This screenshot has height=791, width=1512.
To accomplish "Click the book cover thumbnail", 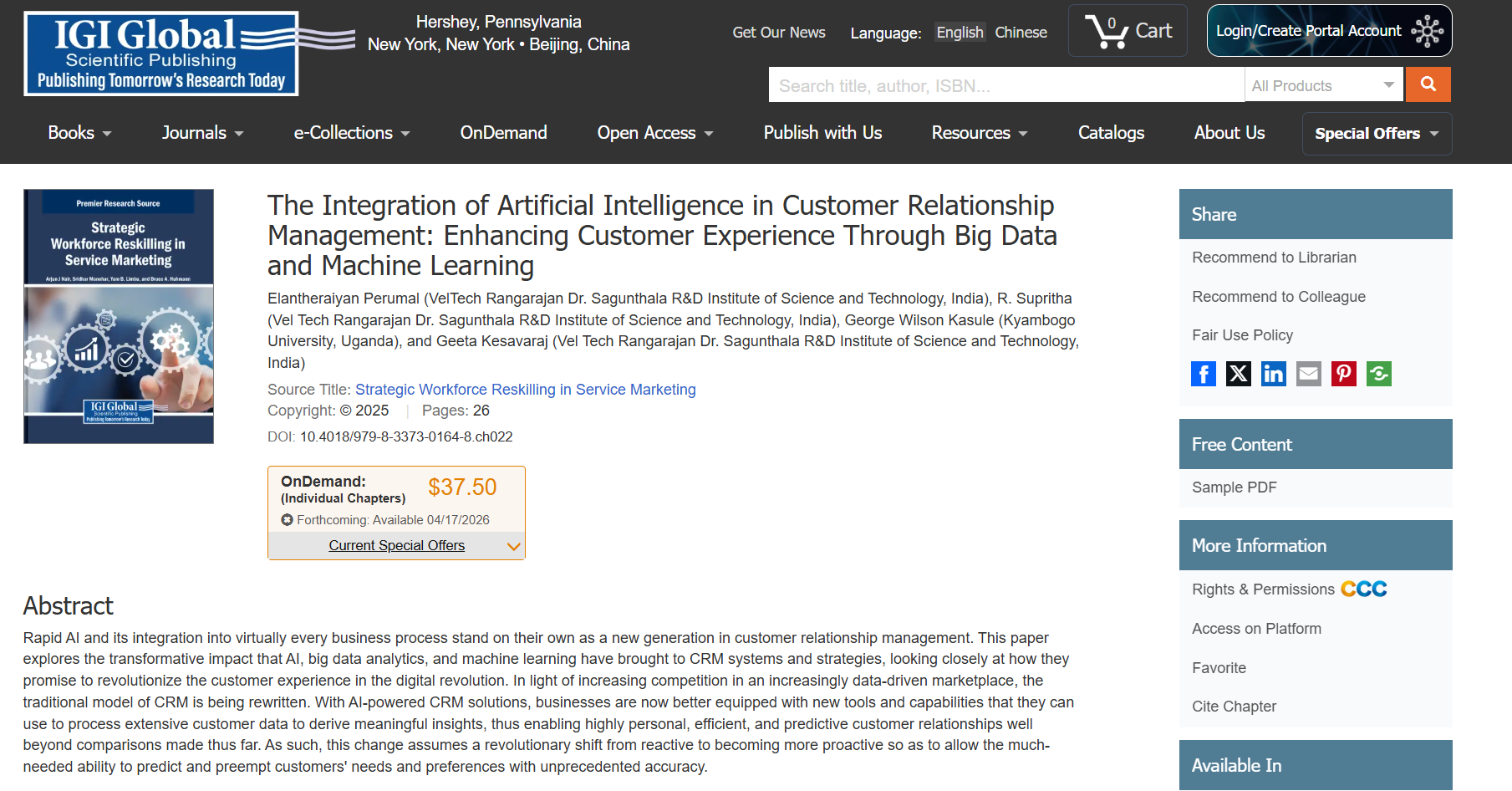I will [119, 316].
